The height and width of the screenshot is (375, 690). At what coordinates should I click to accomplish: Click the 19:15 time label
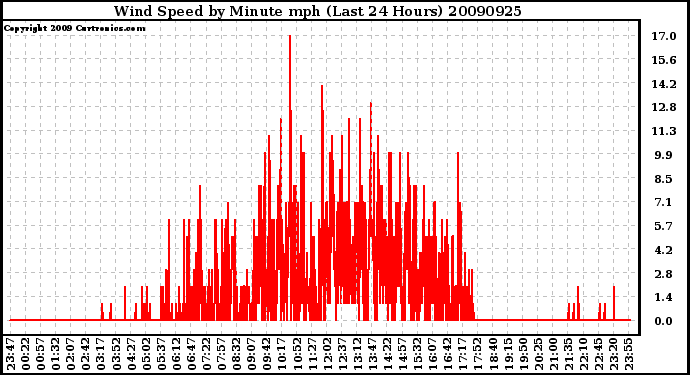[x=507, y=354]
